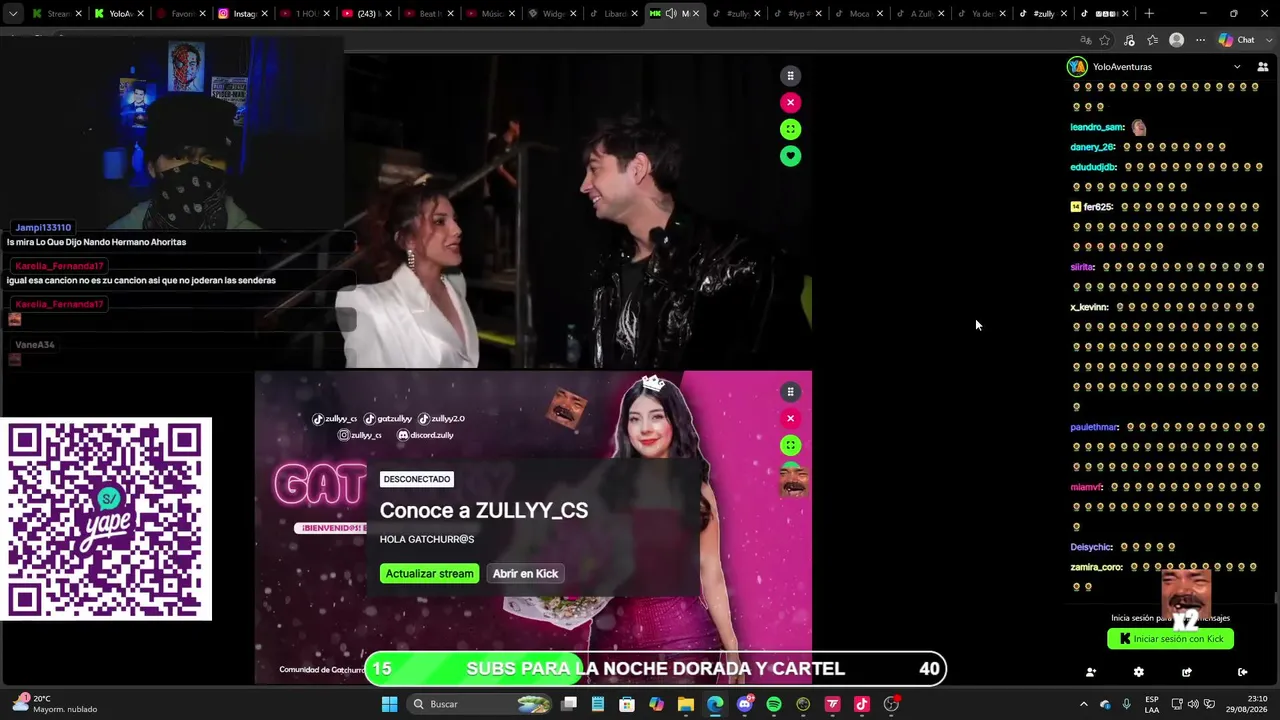Click the green heart icon on upper stream
The width and height of the screenshot is (1280, 720).
(790, 156)
